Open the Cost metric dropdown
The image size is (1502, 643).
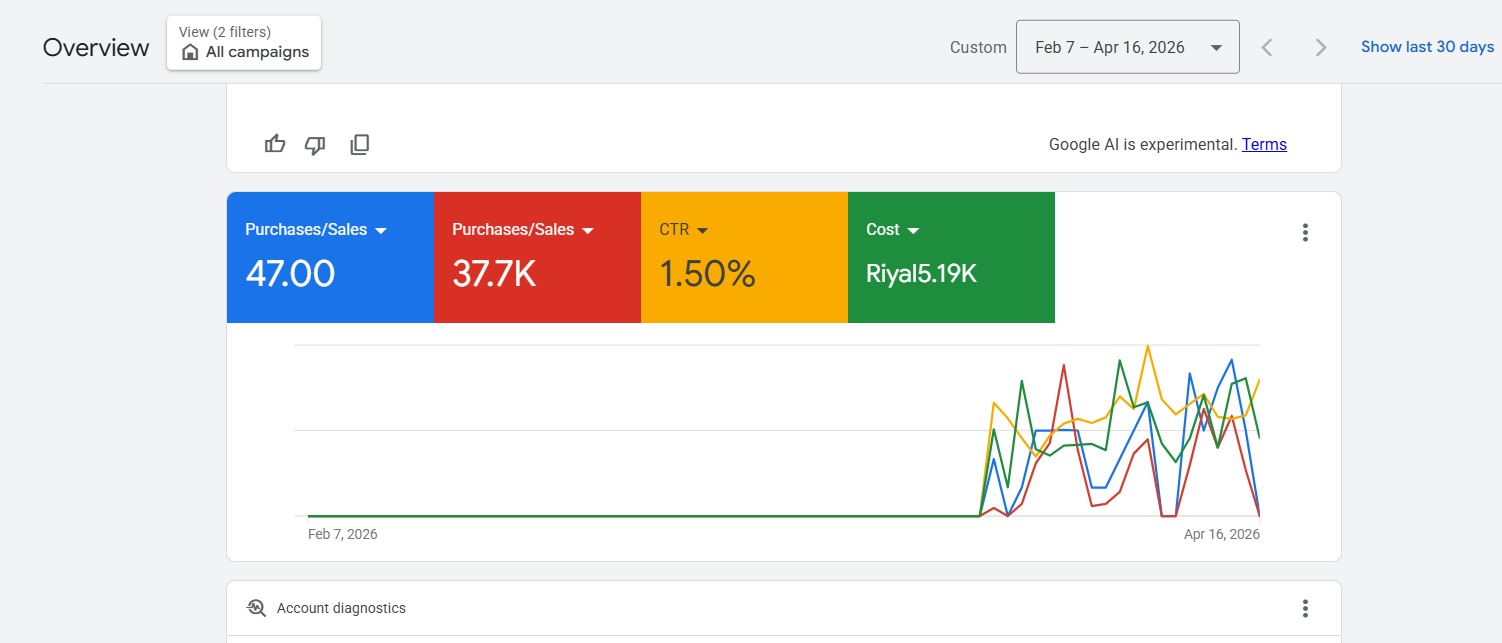(x=912, y=231)
